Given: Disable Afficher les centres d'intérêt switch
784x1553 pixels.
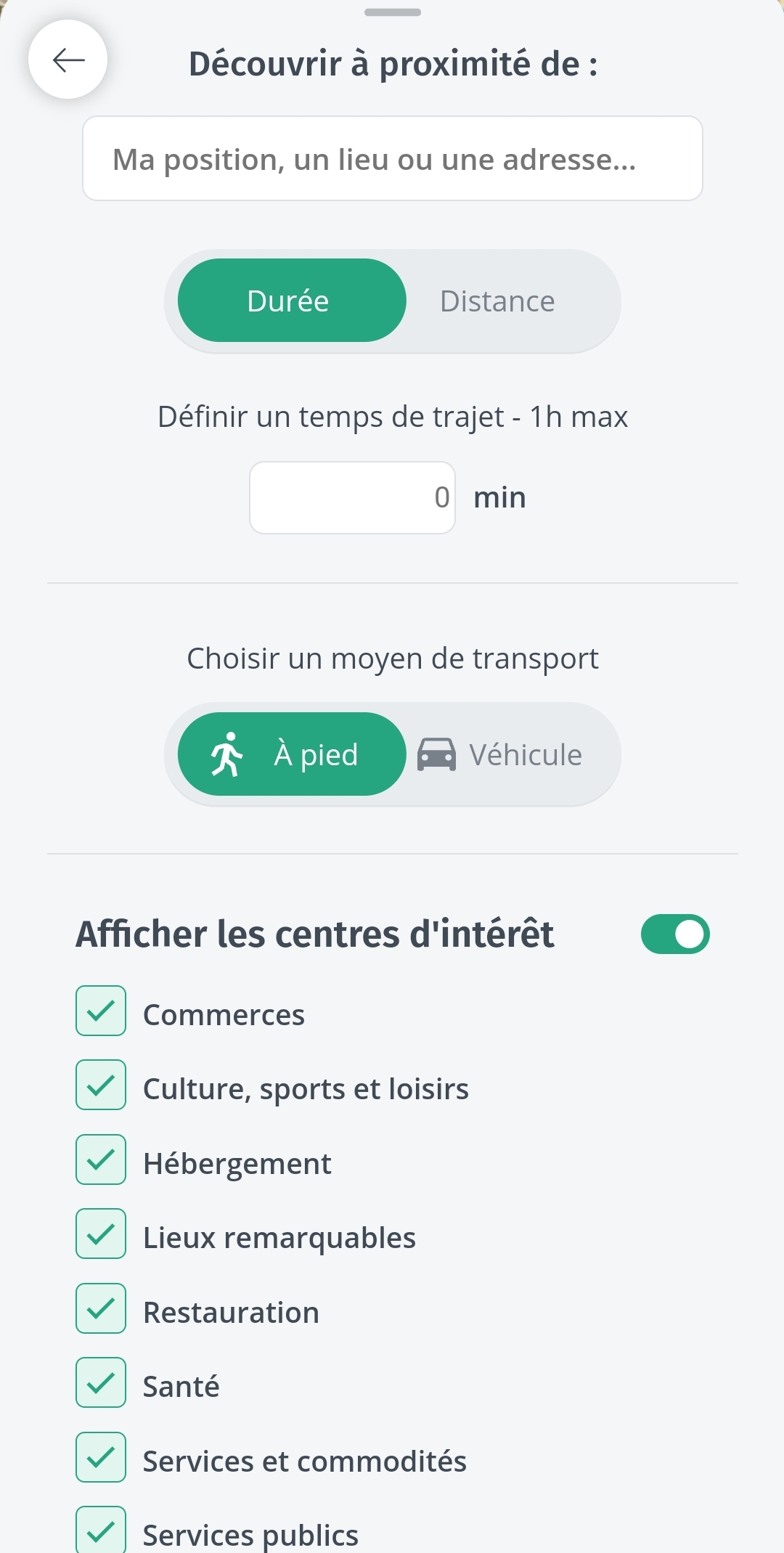Looking at the screenshot, I should (x=674, y=934).
